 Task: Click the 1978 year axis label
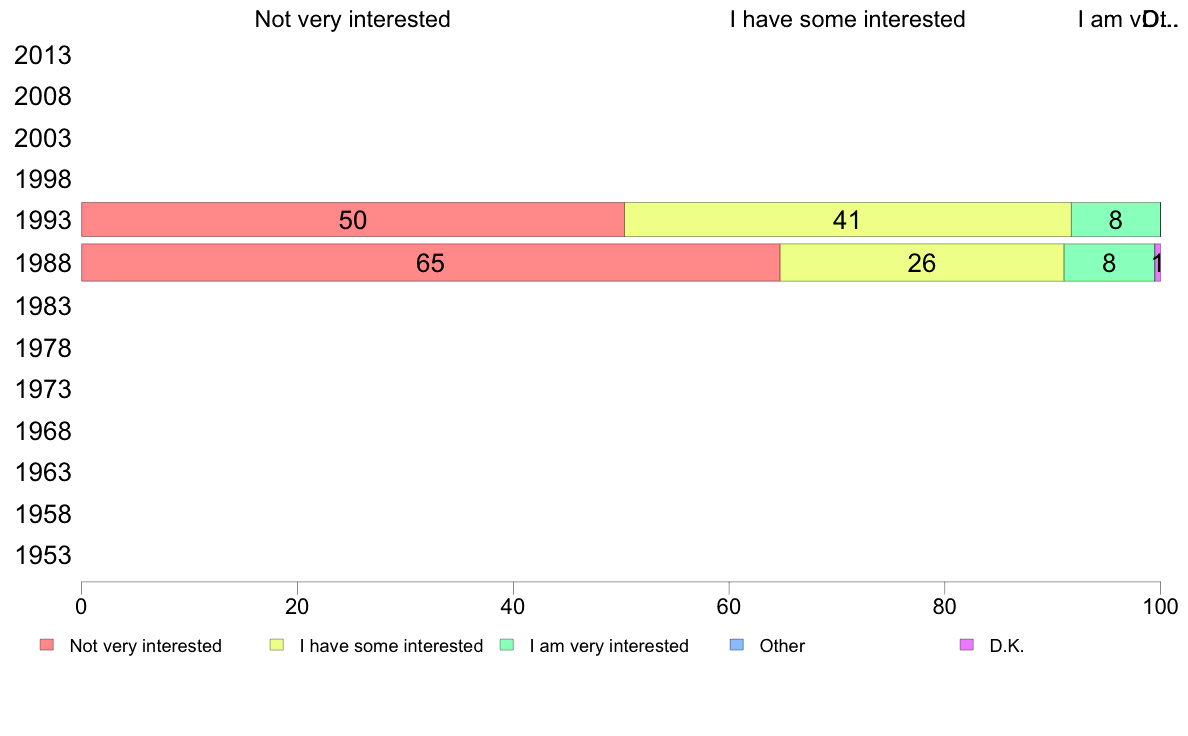(43, 349)
